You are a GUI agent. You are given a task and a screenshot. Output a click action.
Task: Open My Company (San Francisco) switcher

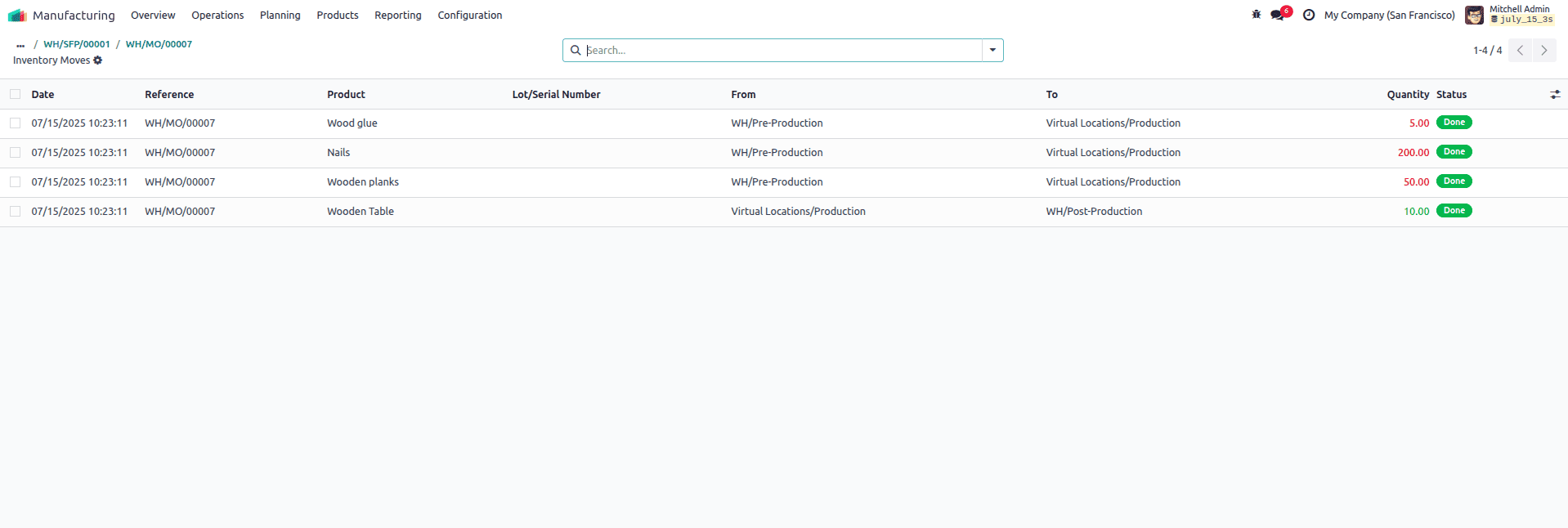pyautogui.click(x=1389, y=16)
